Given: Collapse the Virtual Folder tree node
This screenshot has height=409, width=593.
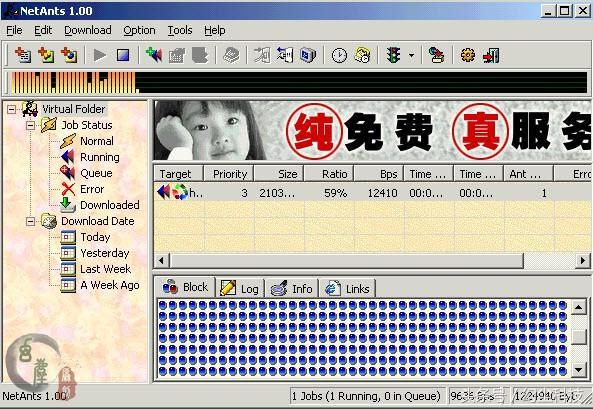Looking at the screenshot, I should (12, 109).
